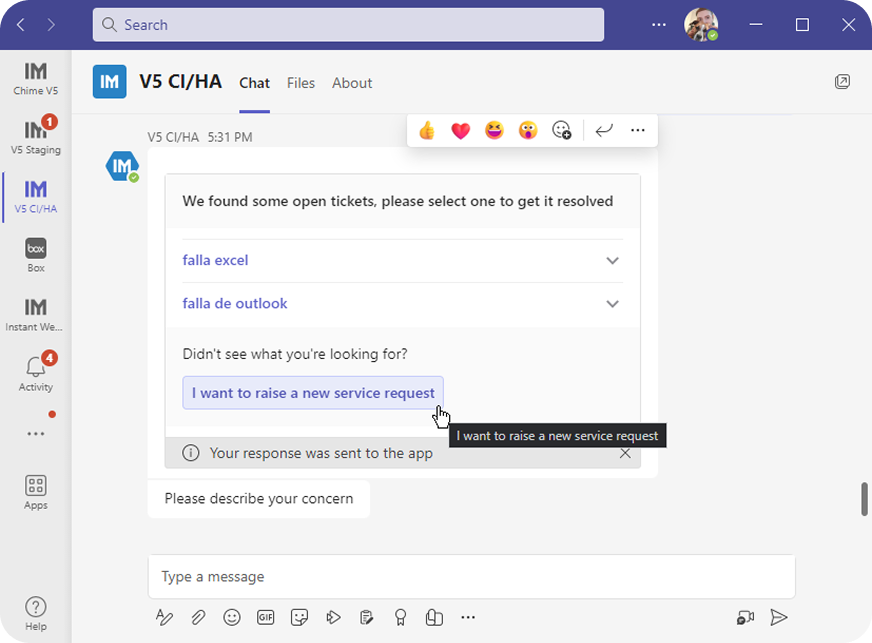Reply to message with arrow icon
The width and height of the screenshot is (872, 643).
604,131
